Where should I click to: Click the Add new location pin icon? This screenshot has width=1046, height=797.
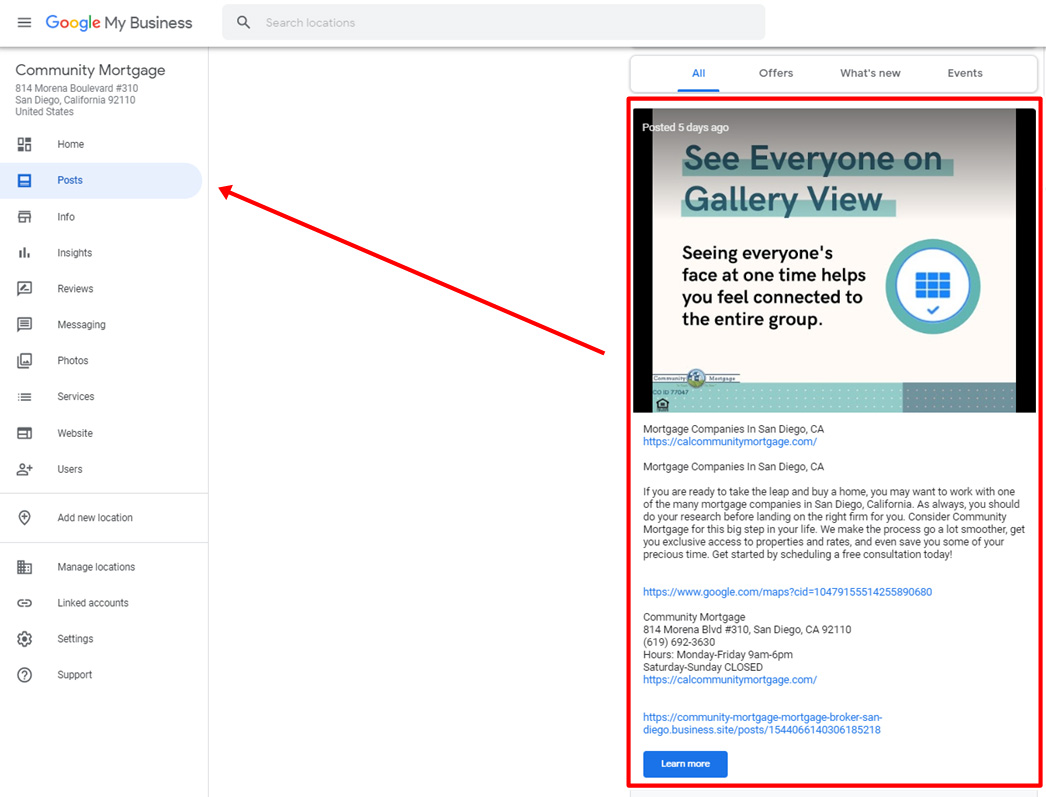pos(25,518)
